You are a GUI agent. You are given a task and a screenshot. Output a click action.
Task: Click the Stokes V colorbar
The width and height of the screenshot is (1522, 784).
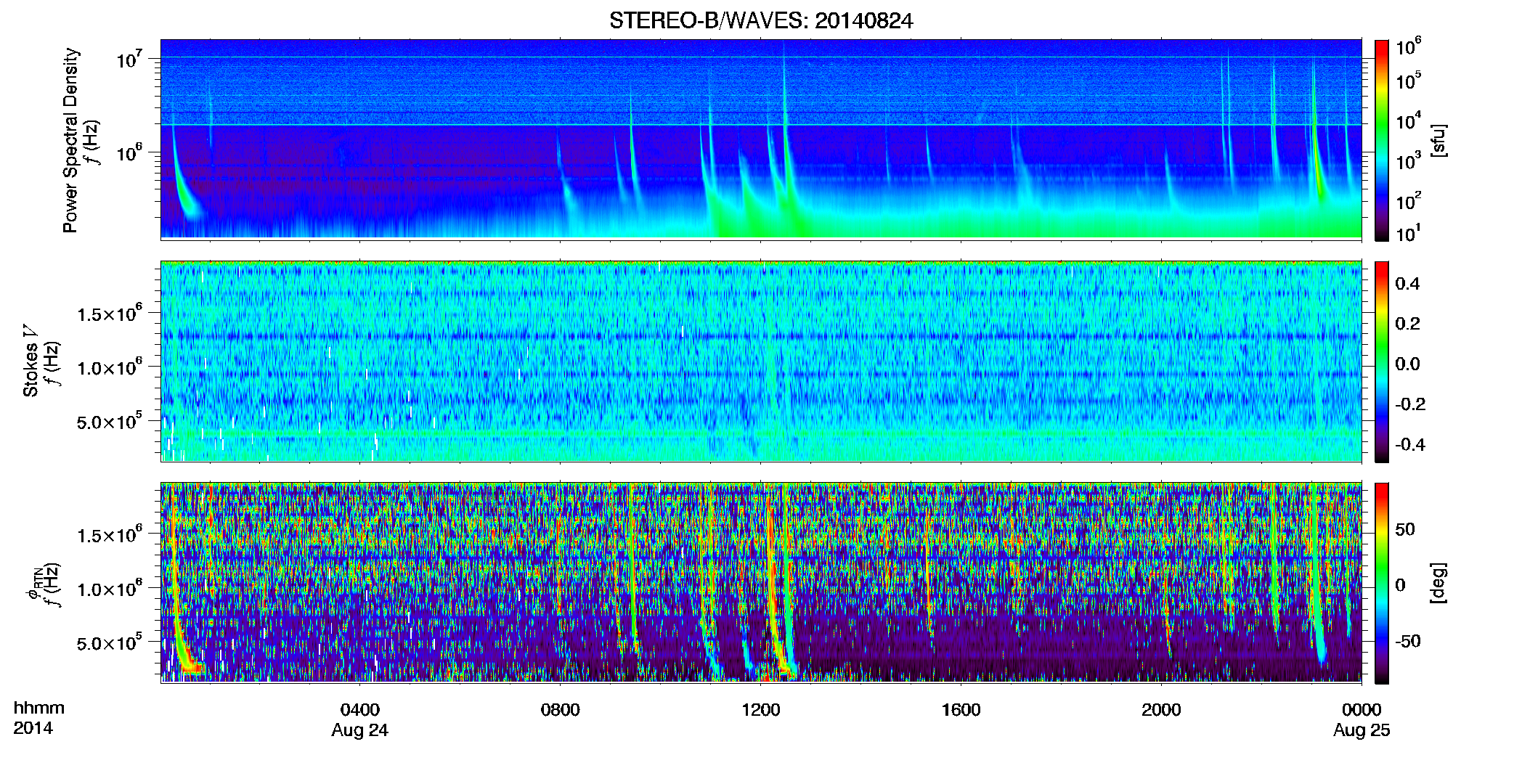tap(1382, 362)
